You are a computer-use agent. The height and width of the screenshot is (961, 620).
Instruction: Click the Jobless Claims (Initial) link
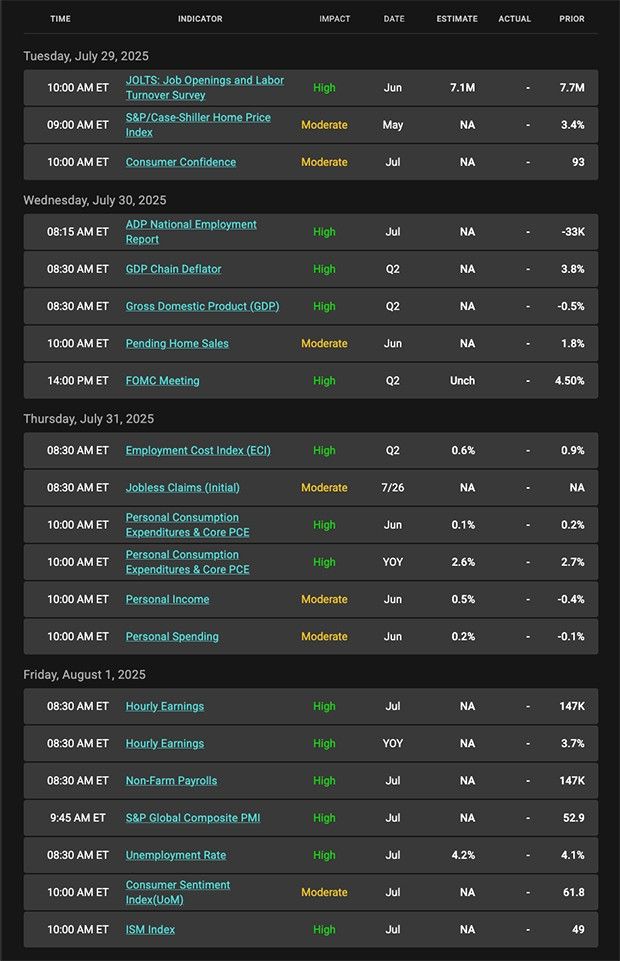[182, 487]
